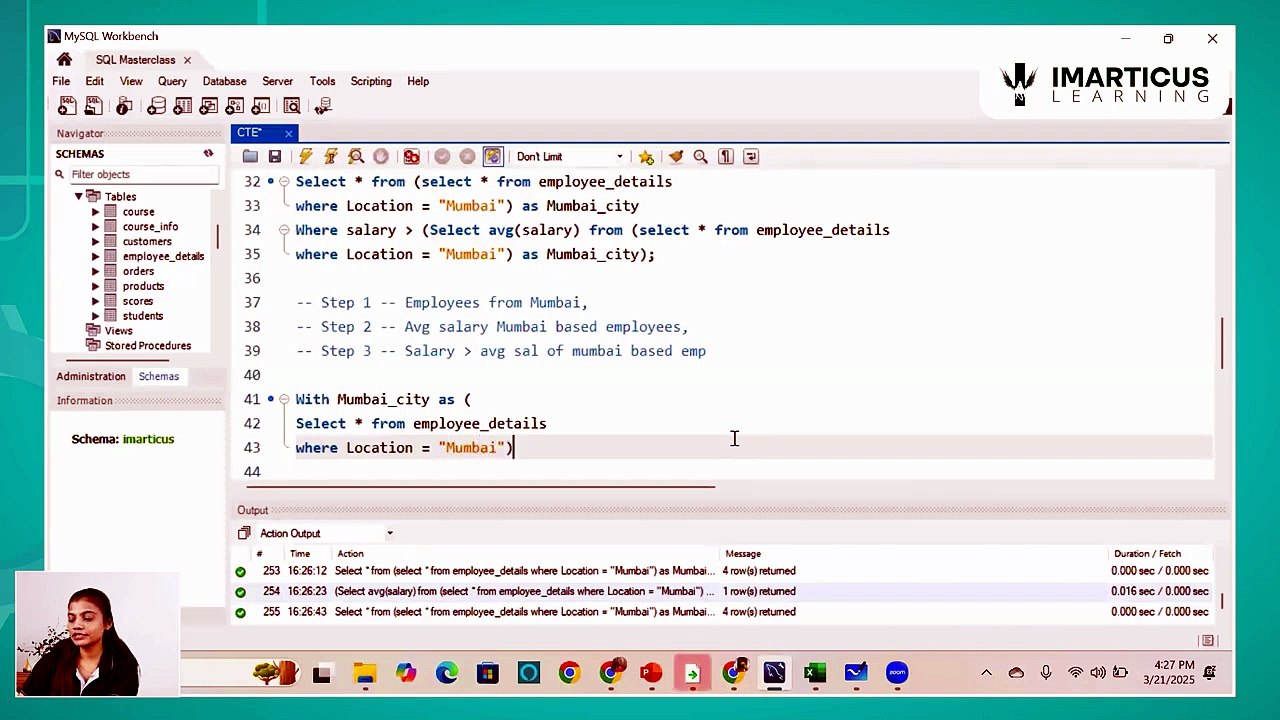Image resolution: width=1280 pixels, height=720 pixels.
Task: Refresh schemas list icon
Action: pos(208,153)
